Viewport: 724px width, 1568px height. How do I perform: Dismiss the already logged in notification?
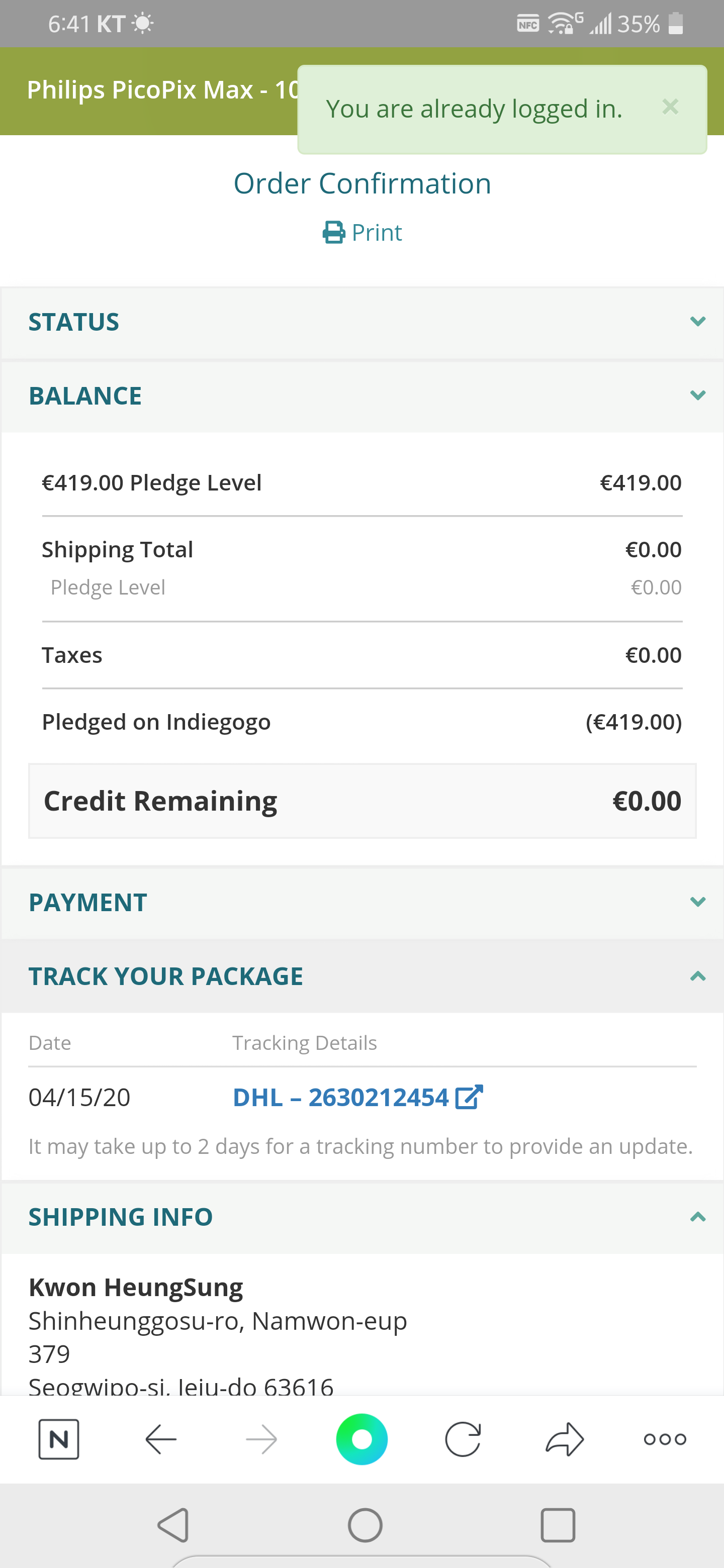(670, 107)
